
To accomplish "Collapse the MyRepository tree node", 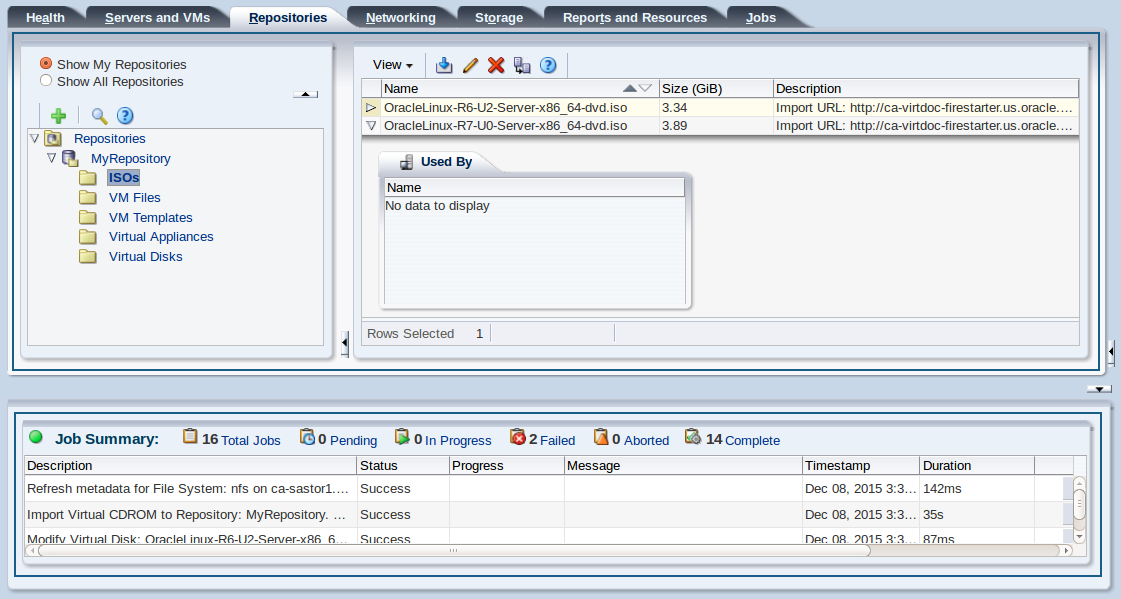I will pos(51,158).
